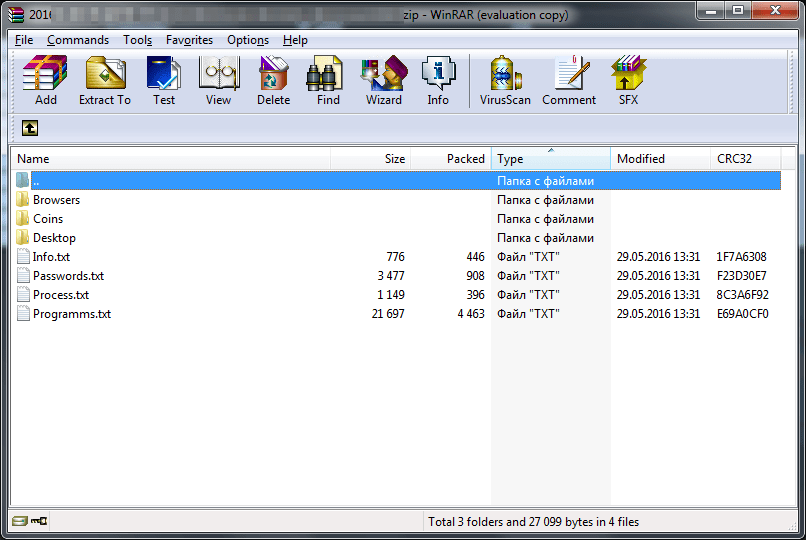Select the Info.txt file name
Viewport: 806px width, 540px height.
click(x=51, y=257)
